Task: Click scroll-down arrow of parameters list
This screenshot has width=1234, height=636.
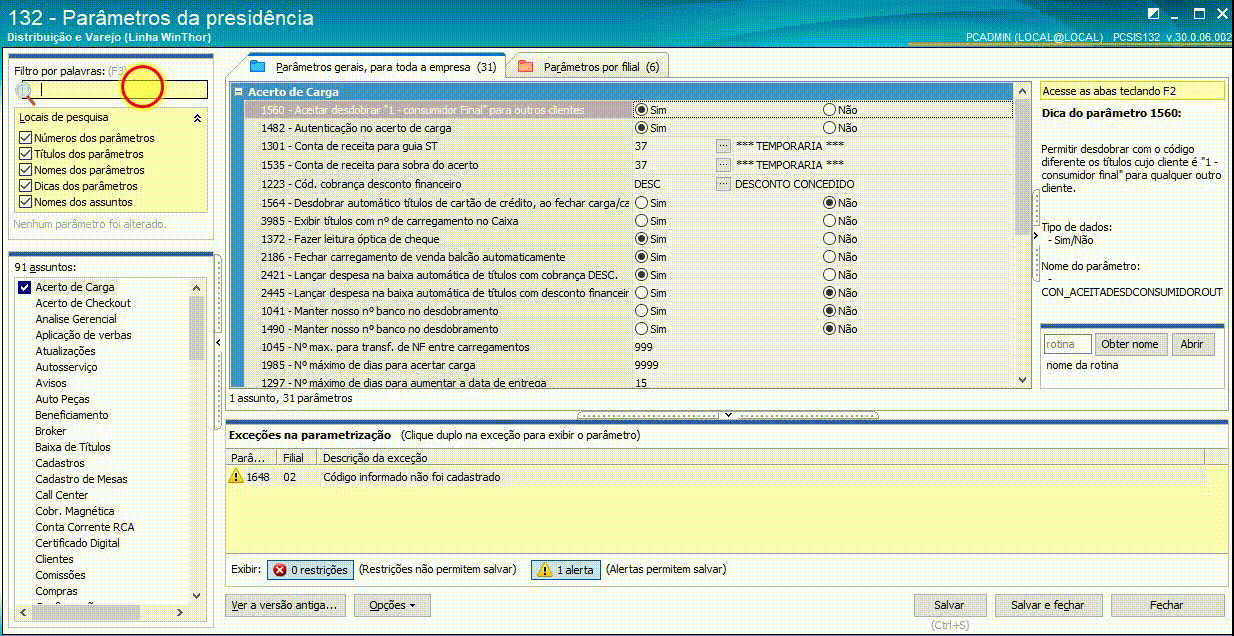Action: click(x=1022, y=380)
